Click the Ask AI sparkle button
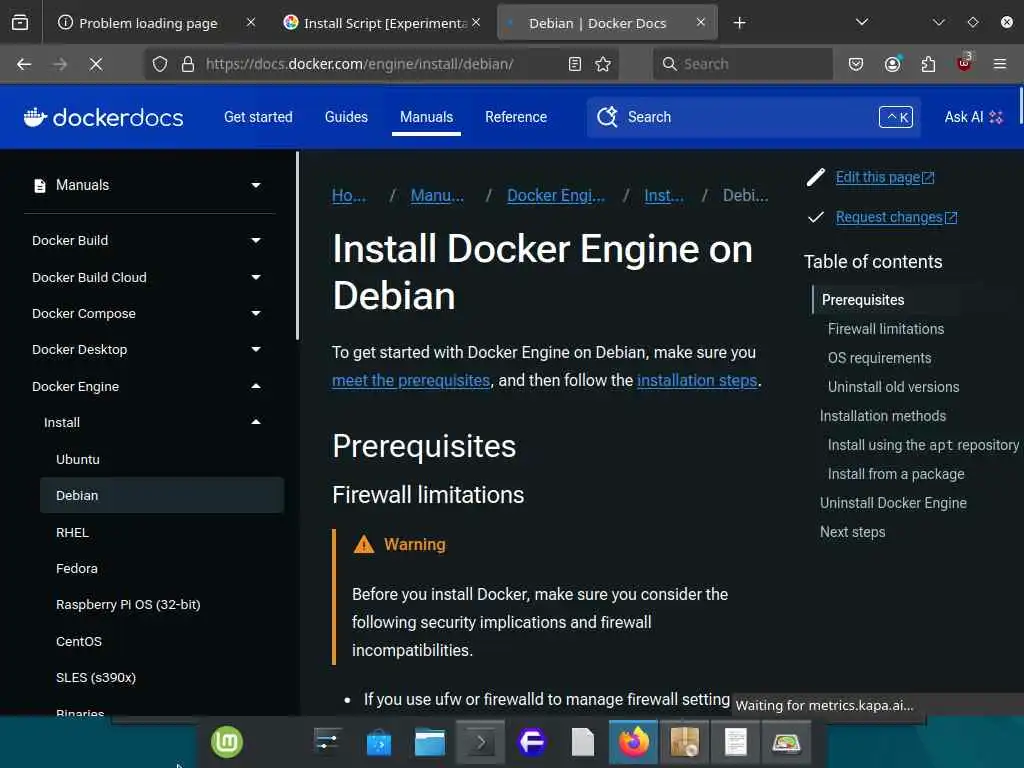This screenshot has height=768, width=1024. pos(973,117)
